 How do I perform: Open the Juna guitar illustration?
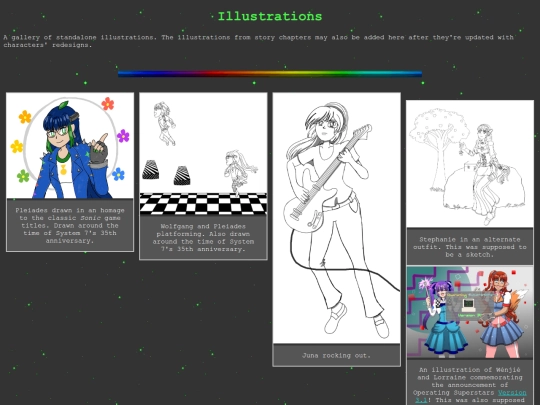click(x=336, y=218)
